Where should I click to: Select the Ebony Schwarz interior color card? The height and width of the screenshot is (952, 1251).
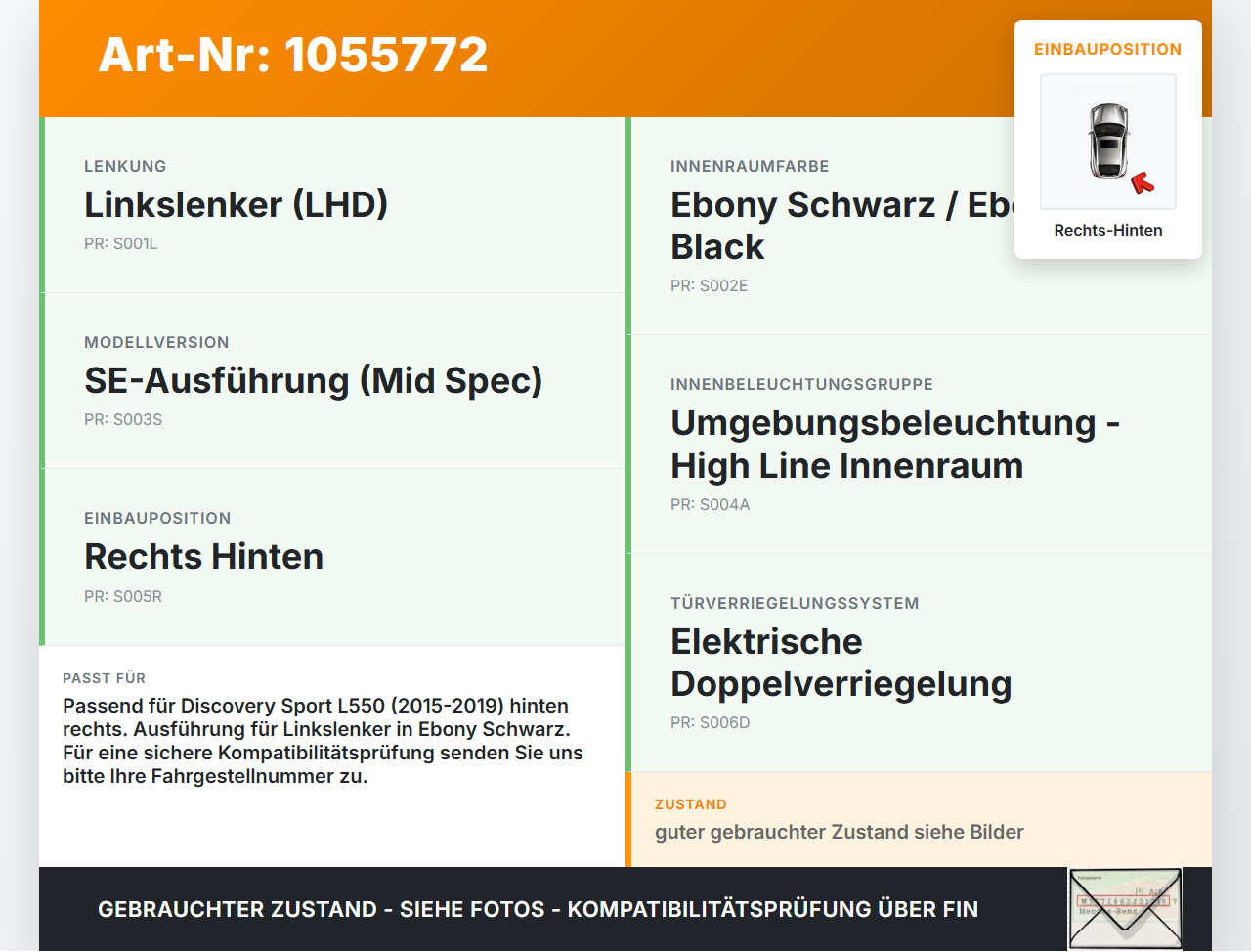click(919, 226)
